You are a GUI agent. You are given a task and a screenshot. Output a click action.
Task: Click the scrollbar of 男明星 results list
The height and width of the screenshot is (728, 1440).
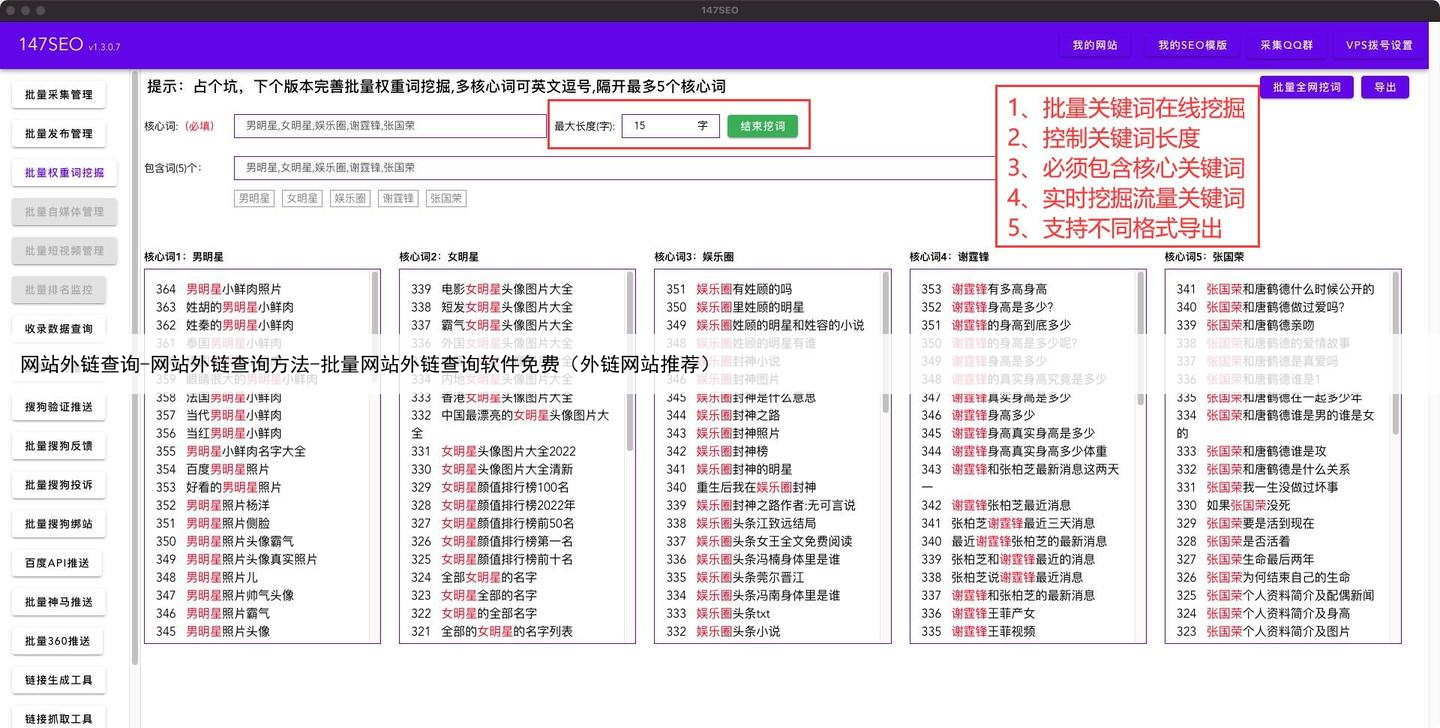click(376, 300)
